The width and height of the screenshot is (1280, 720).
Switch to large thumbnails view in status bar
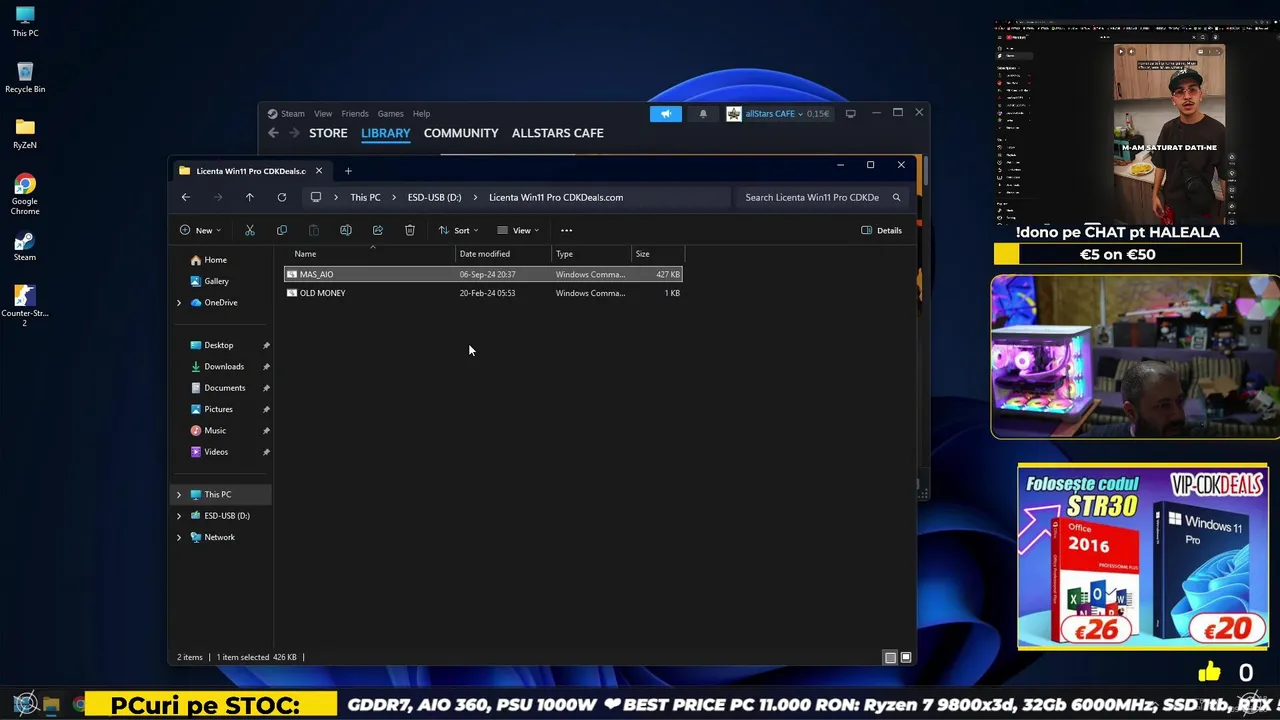coord(906,657)
